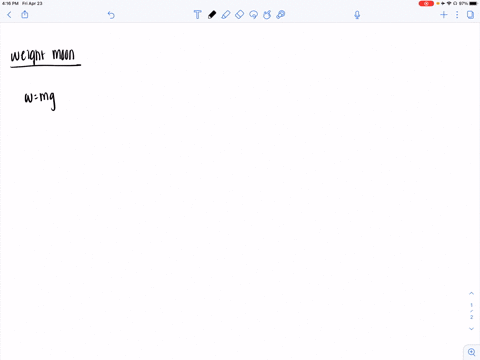Viewport: 480px width, 360px height.
Task: Open the share/export menu
Action: point(25,14)
